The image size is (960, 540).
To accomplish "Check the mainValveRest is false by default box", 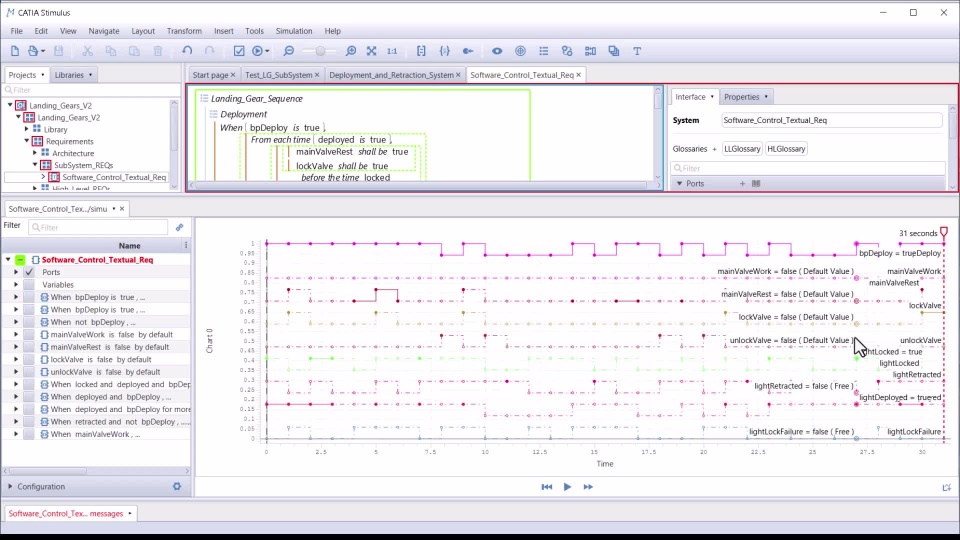I will point(29,347).
